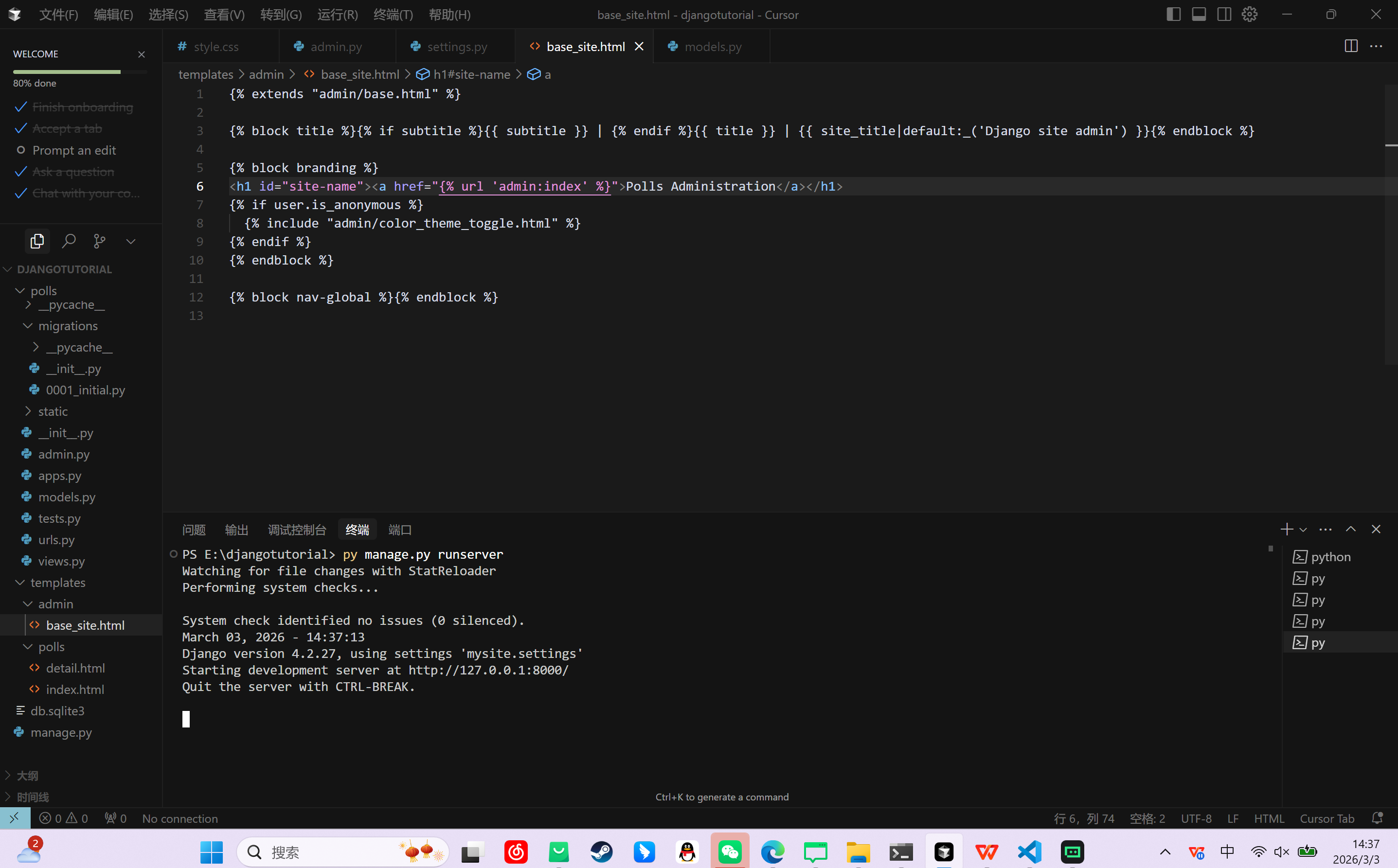The height and width of the screenshot is (868, 1398).
Task: Open the Search icon in sidebar
Action: point(69,241)
